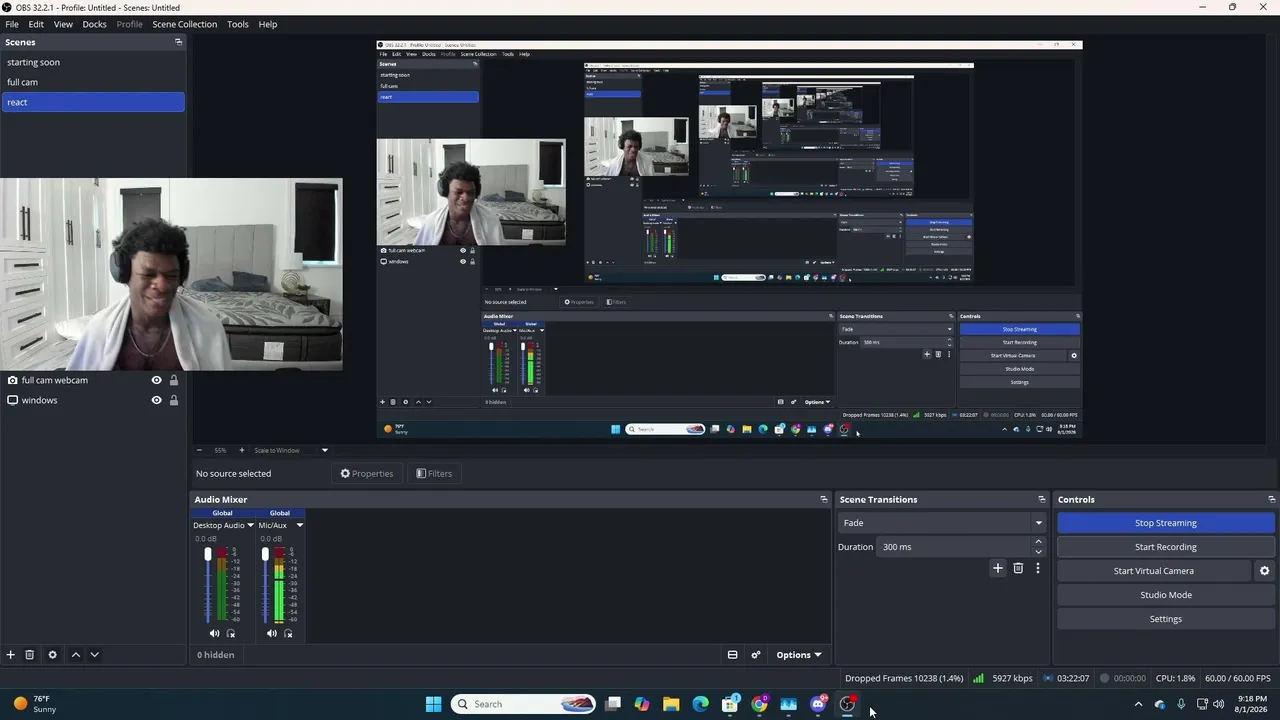This screenshot has height=720, width=1280.
Task: Open the Edit menu
Action: (x=36, y=24)
